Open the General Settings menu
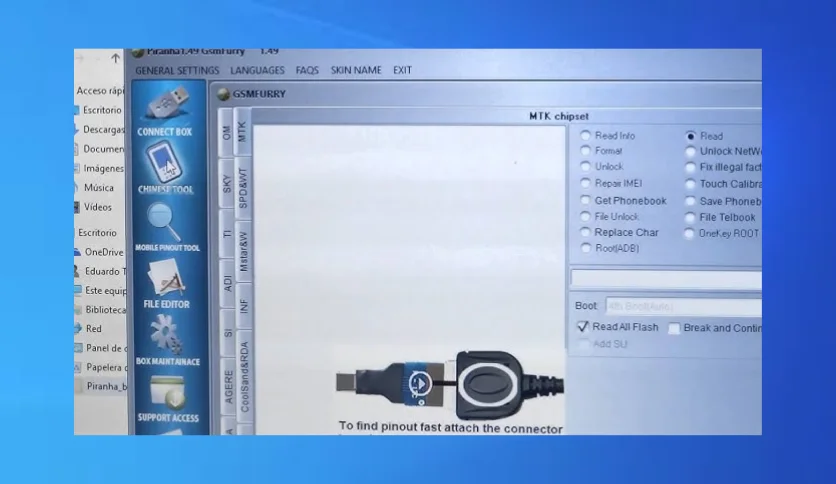 pyautogui.click(x=177, y=70)
